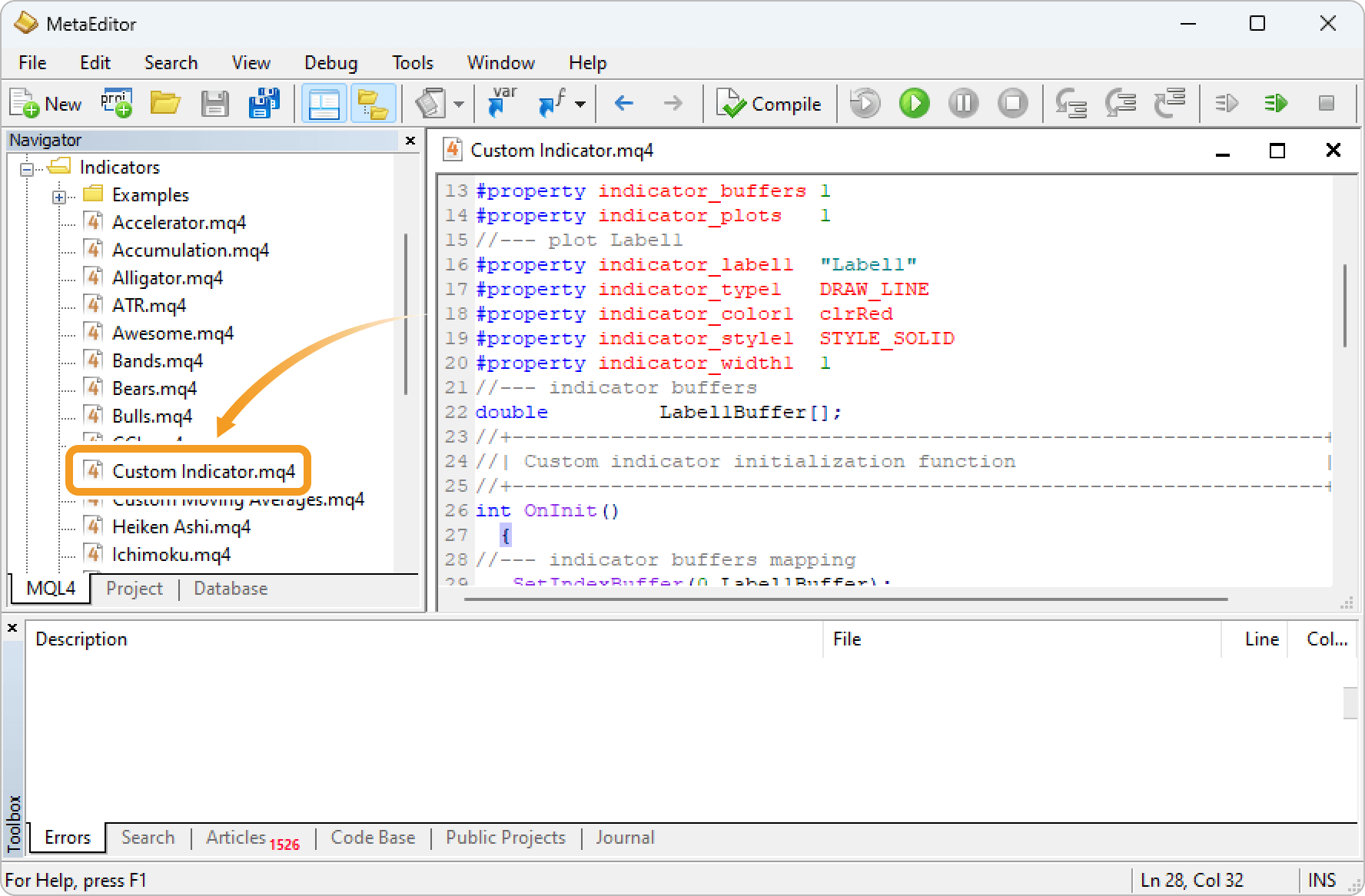The image size is (1365, 896).
Task: Collapse the Indicators folder tree node
Action: (27, 169)
